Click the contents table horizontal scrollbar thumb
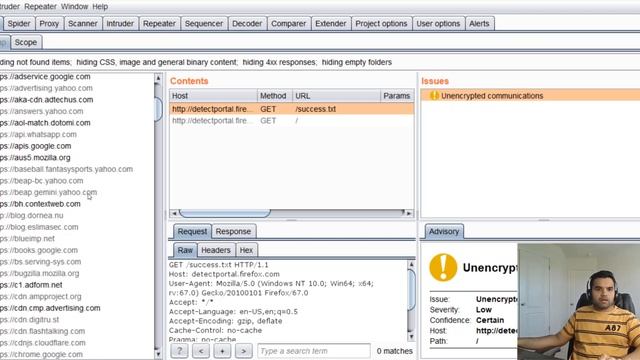 (x=225, y=213)
